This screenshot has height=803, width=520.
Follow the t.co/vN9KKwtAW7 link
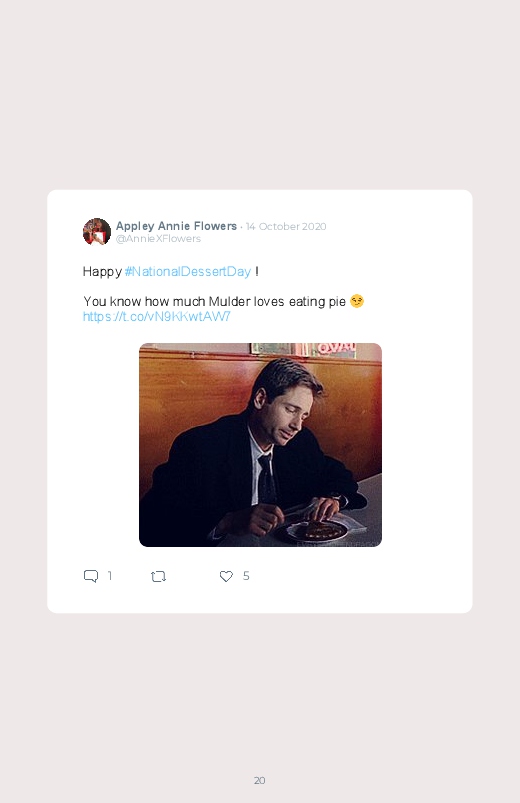(x=157, y=316)
